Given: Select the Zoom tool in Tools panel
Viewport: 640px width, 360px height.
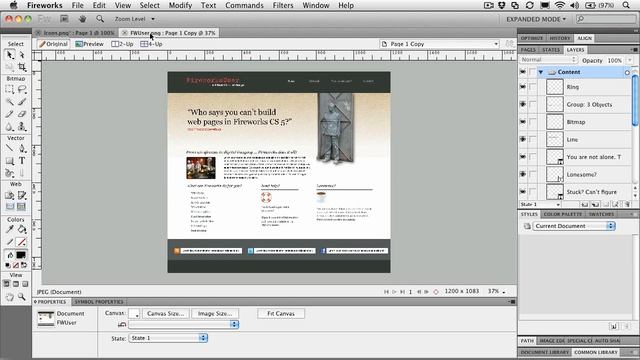Looking at the screenshot, I should (22, 297).
